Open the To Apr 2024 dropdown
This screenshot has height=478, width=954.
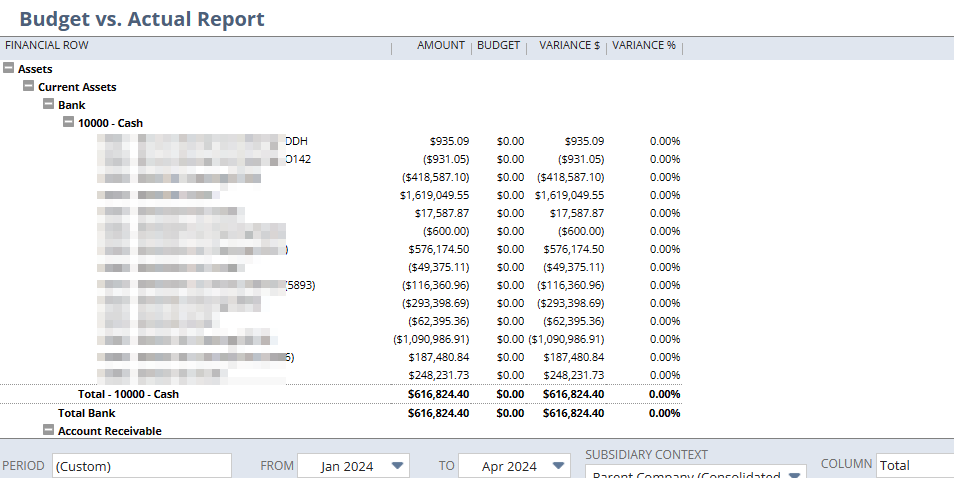pyautogui.click(x=514, y=466)
